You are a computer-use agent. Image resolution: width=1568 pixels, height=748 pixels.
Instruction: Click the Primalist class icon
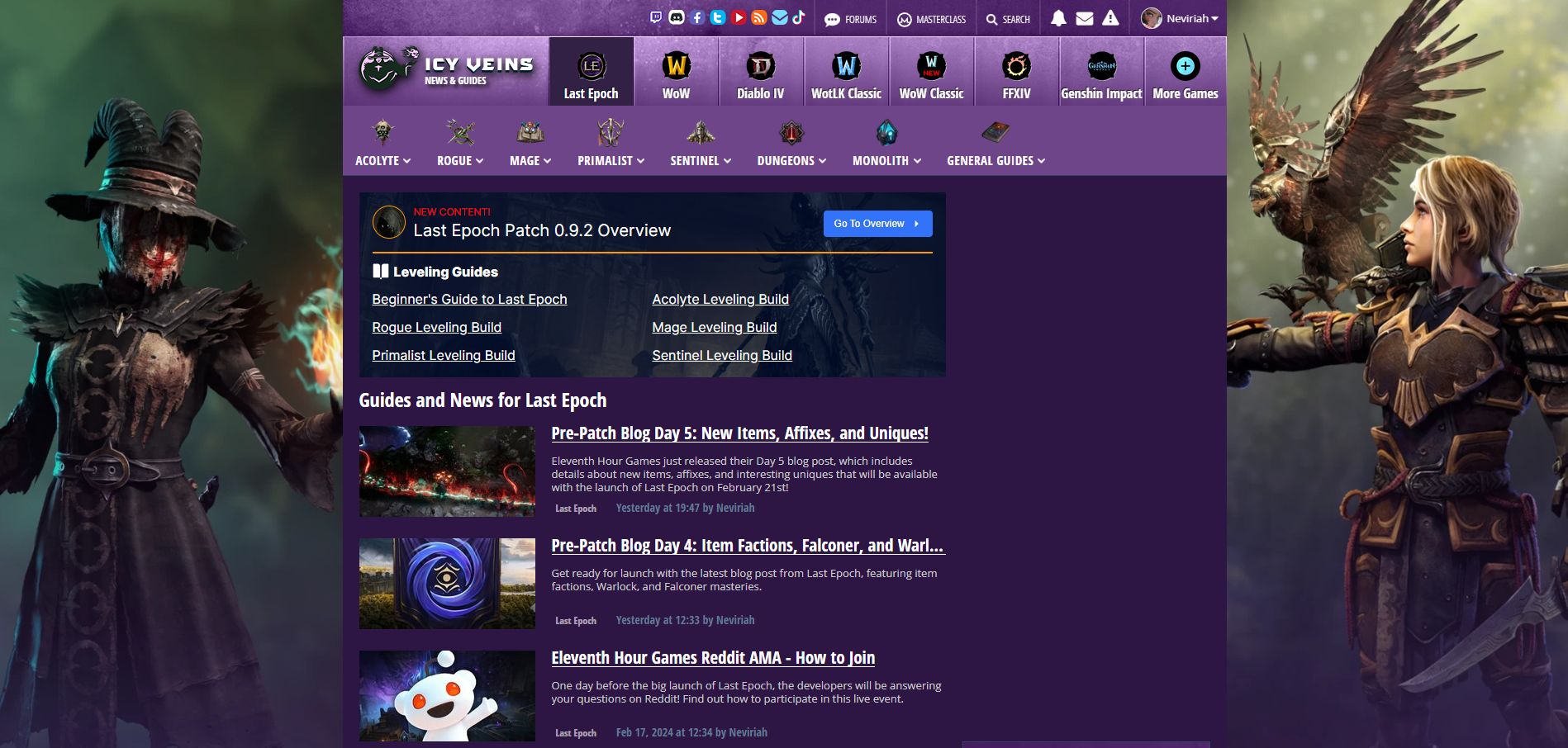(611, 132)
